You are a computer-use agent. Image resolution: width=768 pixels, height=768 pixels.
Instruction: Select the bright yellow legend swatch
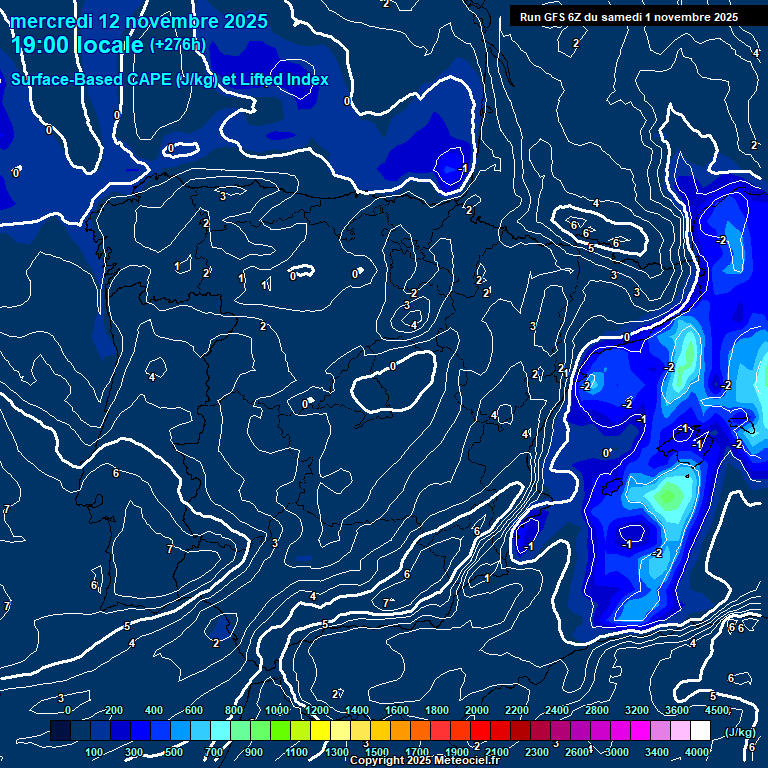click(x=321, y=730)
